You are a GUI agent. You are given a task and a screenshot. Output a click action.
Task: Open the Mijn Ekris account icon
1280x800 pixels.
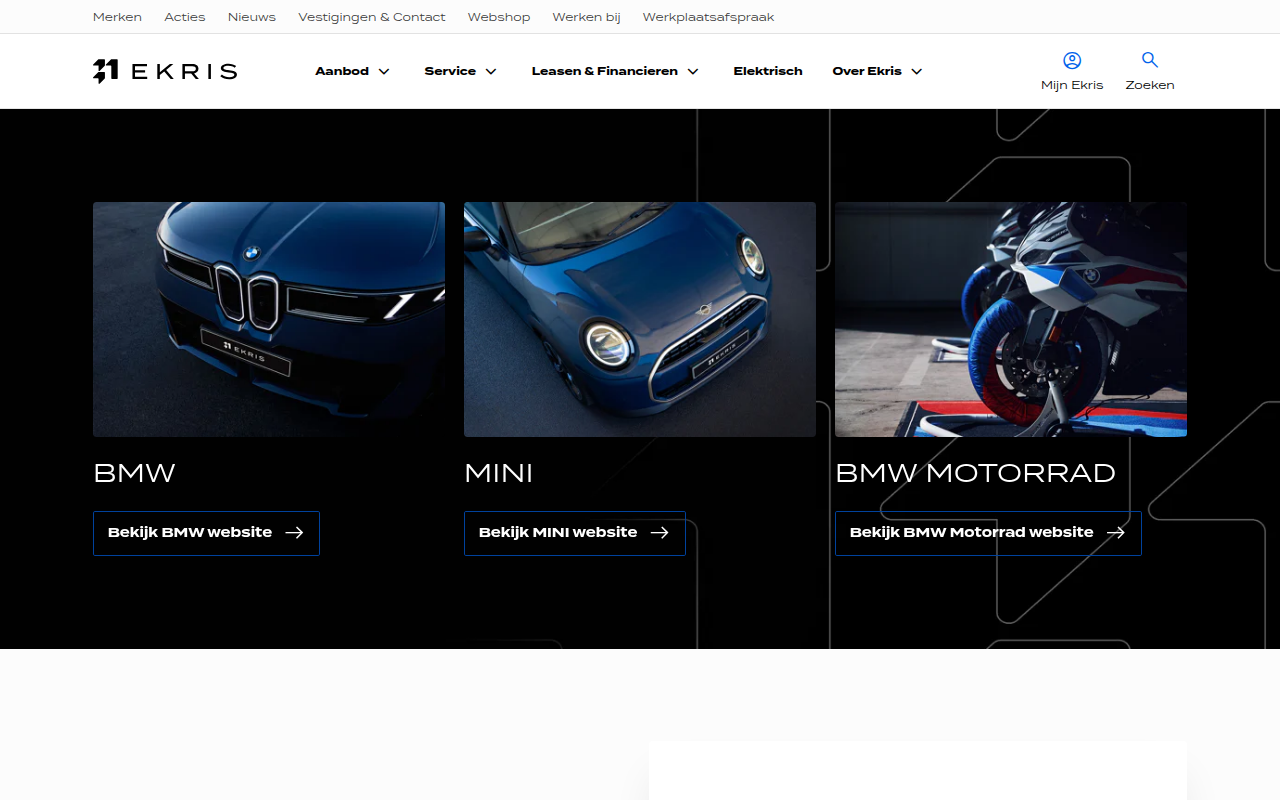click(x=1072, y=60)
